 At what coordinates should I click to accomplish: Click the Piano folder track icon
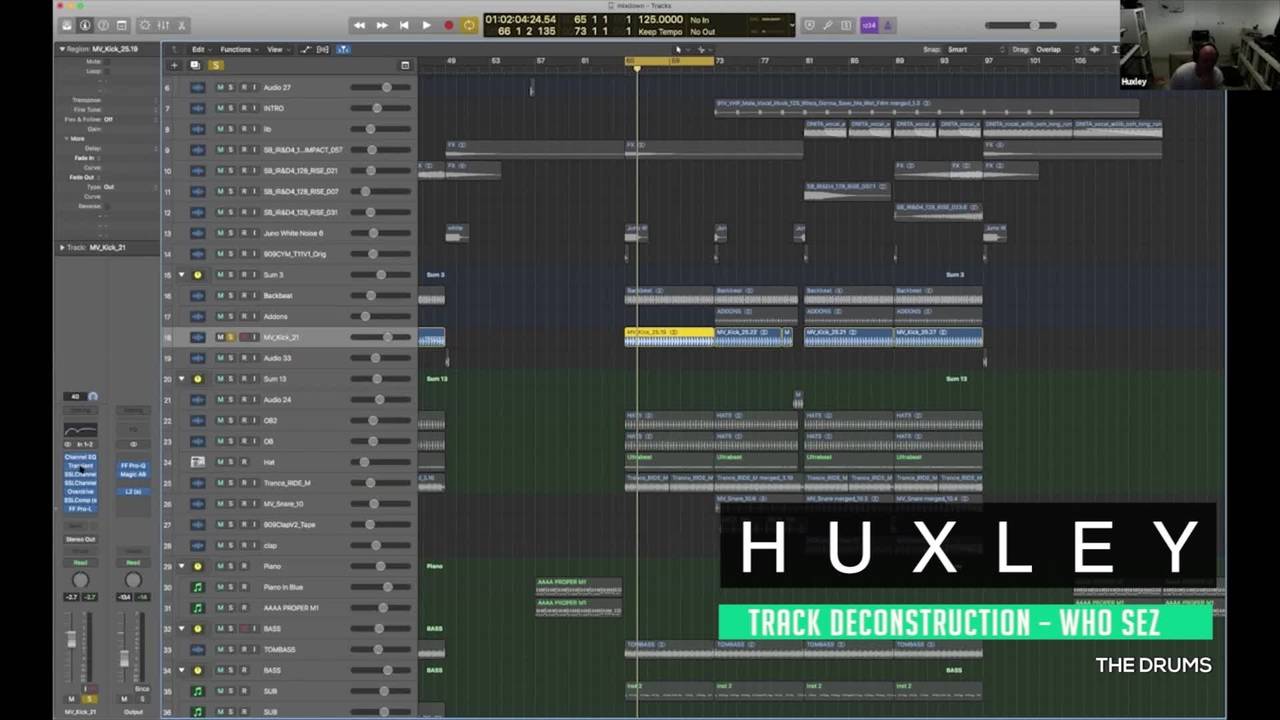198,566
